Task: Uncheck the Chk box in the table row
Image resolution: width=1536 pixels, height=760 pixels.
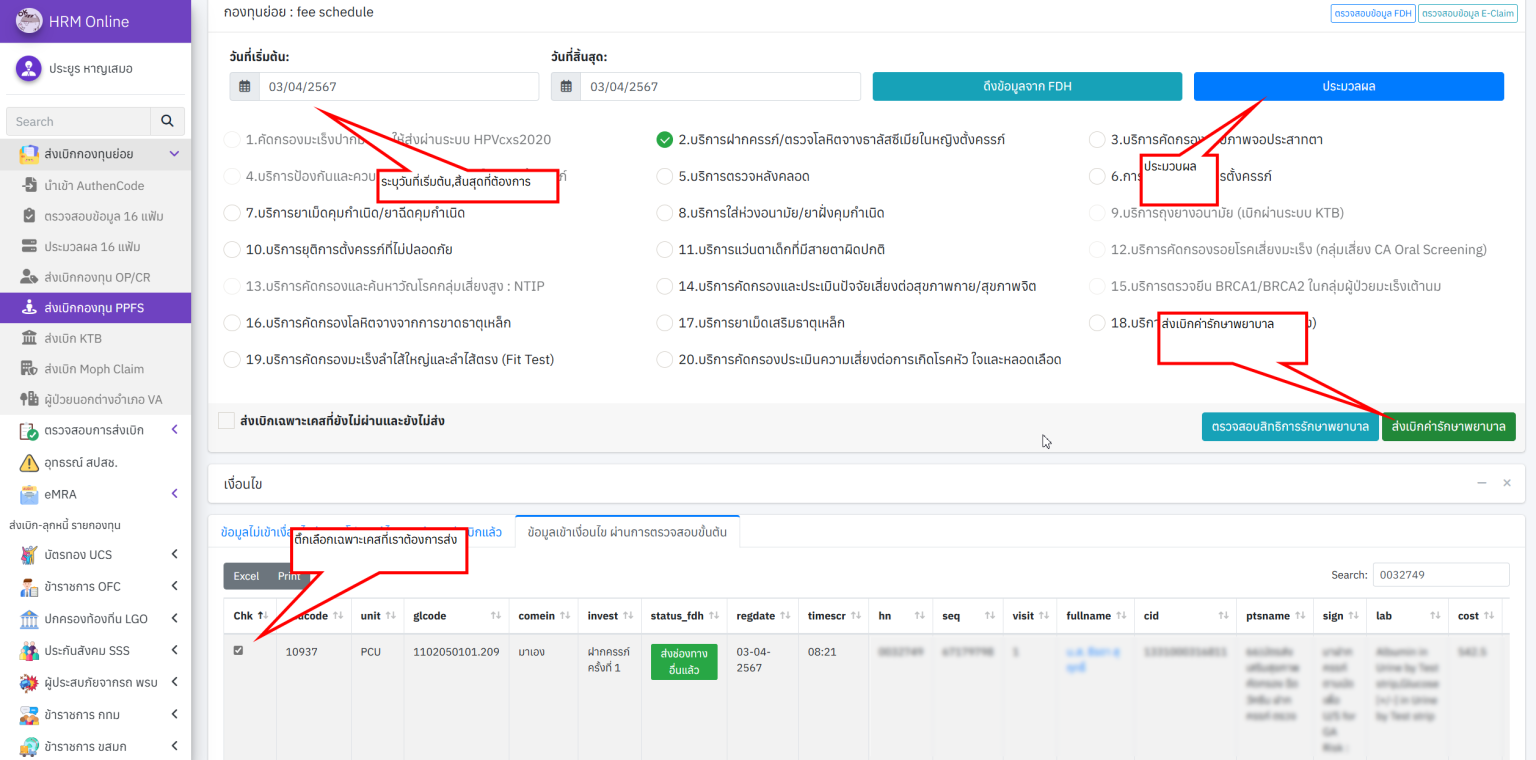Action: (237, 650)
